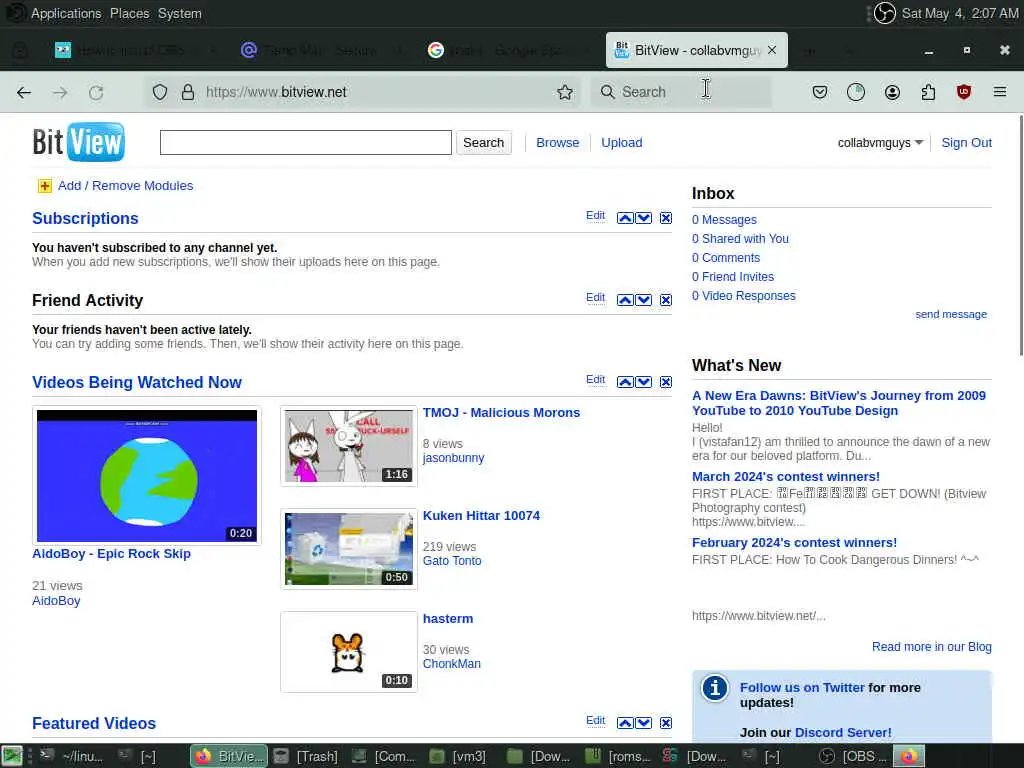
Task: Open Read more in our Blog
Action: [x=931, y=647]
